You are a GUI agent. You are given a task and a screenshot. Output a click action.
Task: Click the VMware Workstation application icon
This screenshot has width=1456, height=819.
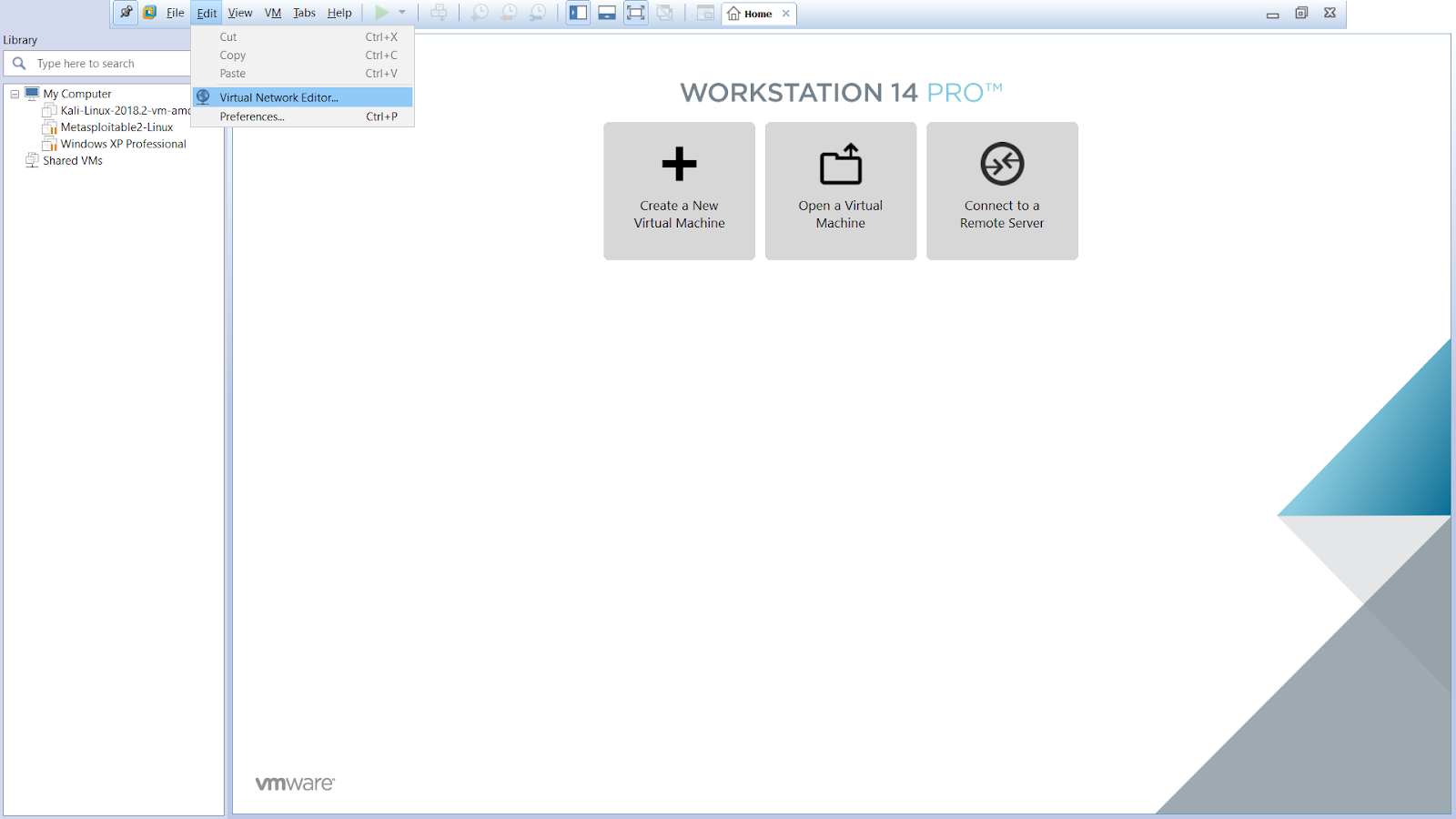(150, 13)
